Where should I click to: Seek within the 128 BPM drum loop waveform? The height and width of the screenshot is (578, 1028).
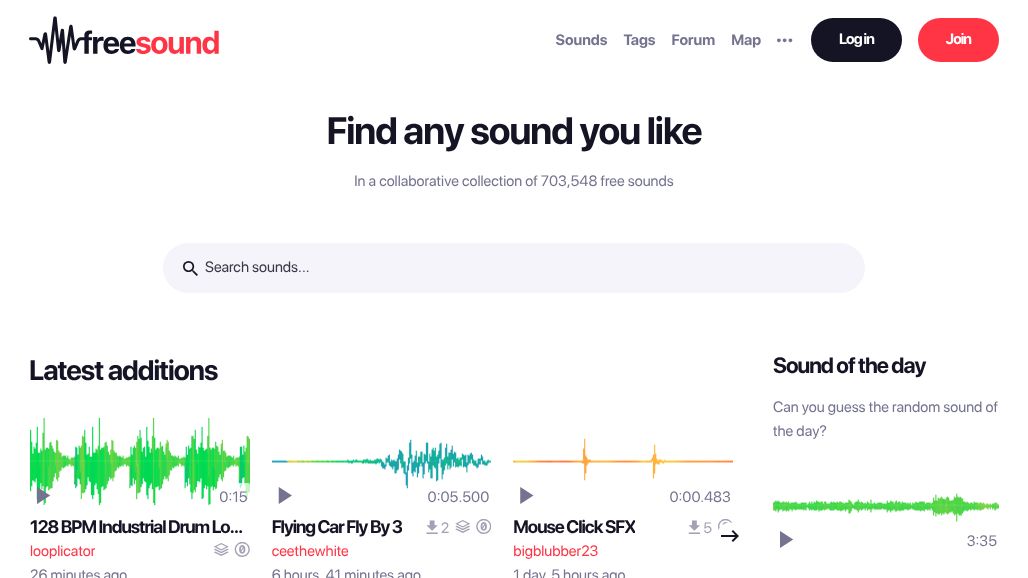point(140,461)
